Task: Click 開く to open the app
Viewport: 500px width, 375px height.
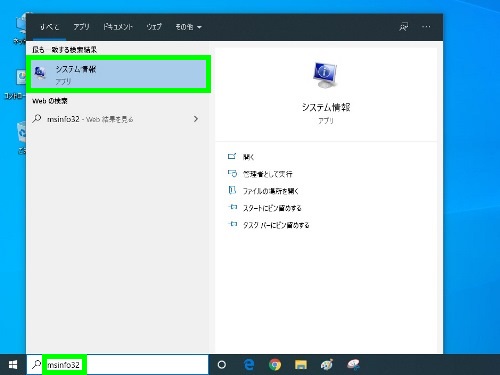Action: 249,157
